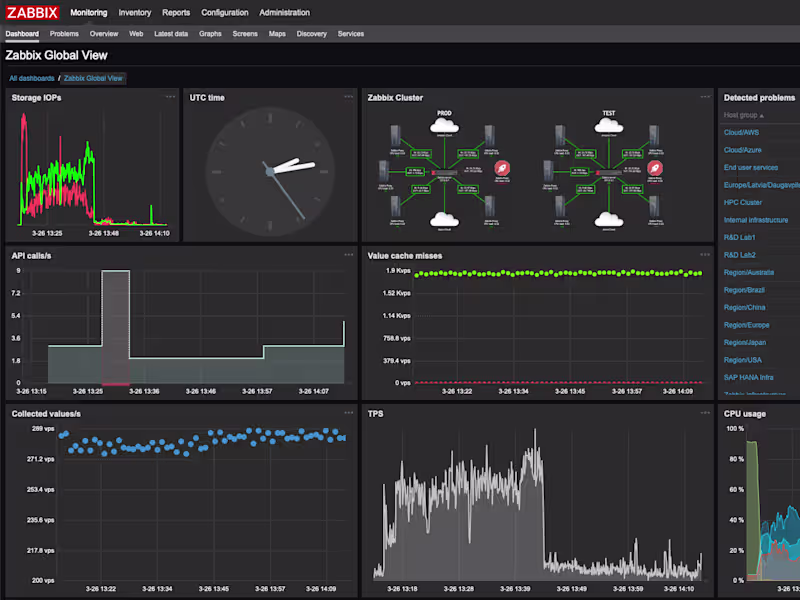The width and height of the screenshot is (800, 600).
Task: Click the red rocket icon in TEST cluster
Action: point(655,168)
